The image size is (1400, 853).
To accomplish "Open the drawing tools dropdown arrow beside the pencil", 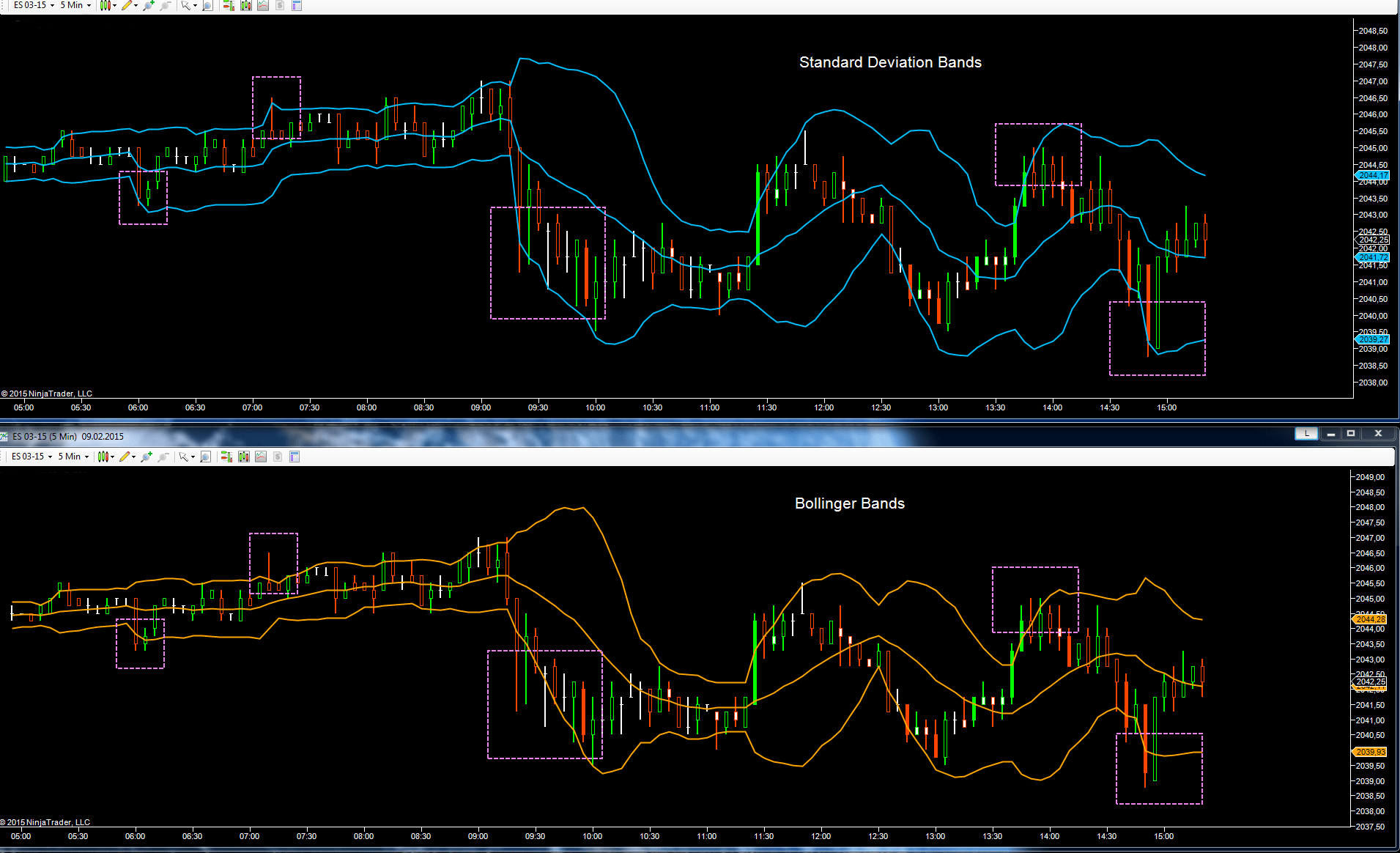I will point(136,6).
